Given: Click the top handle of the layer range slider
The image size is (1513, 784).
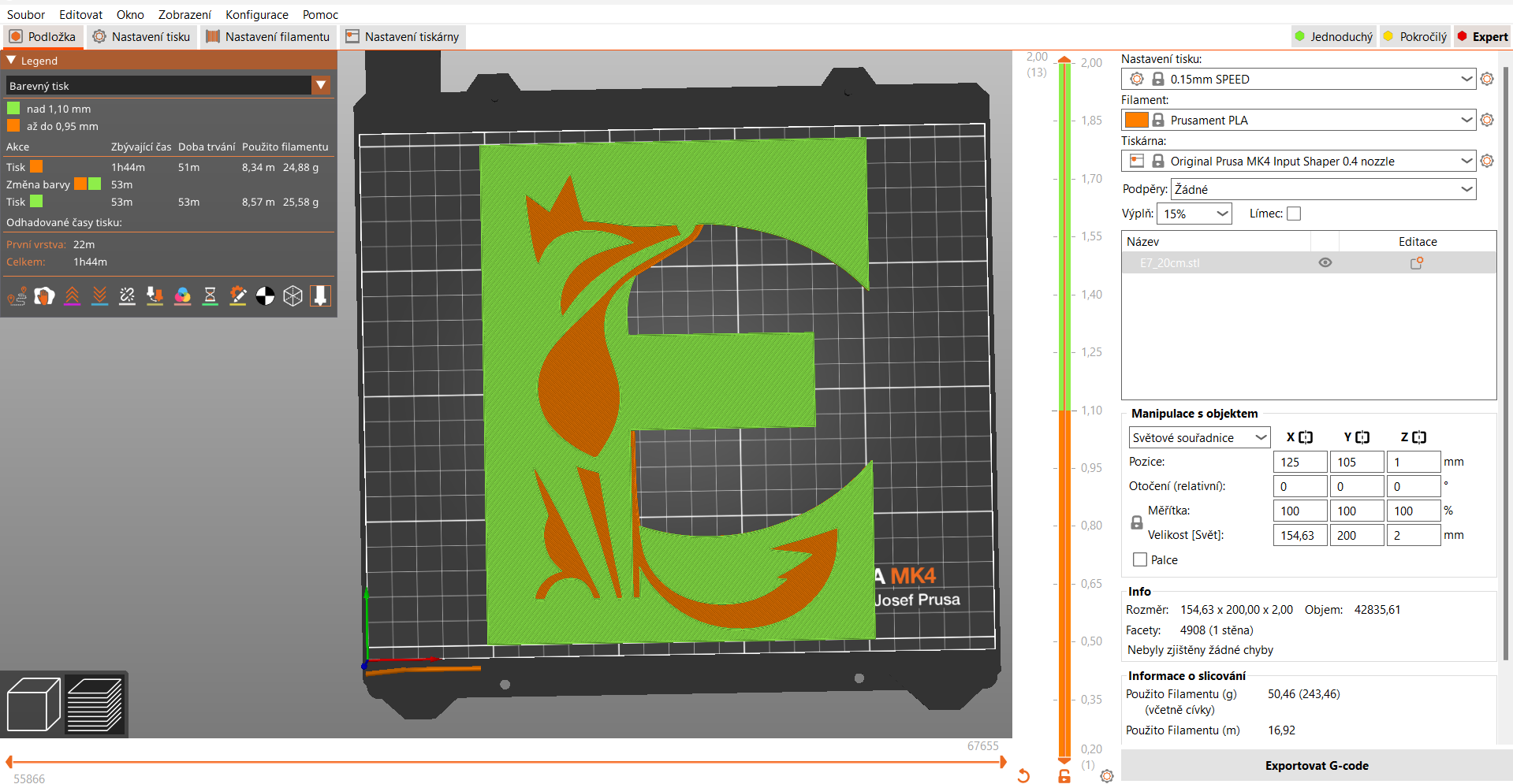Looking at the screenshot, I should [1064, 59].
